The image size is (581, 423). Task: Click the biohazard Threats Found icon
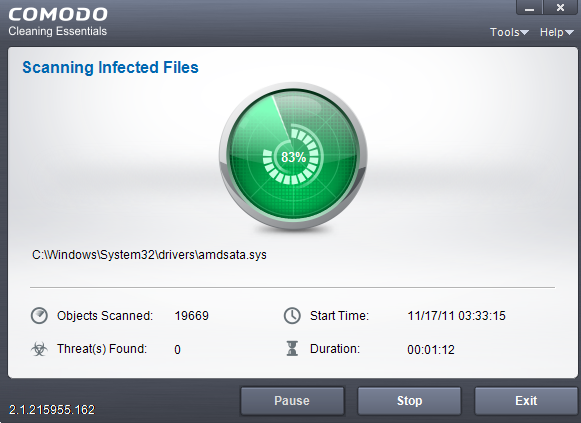tap(39, 349)
